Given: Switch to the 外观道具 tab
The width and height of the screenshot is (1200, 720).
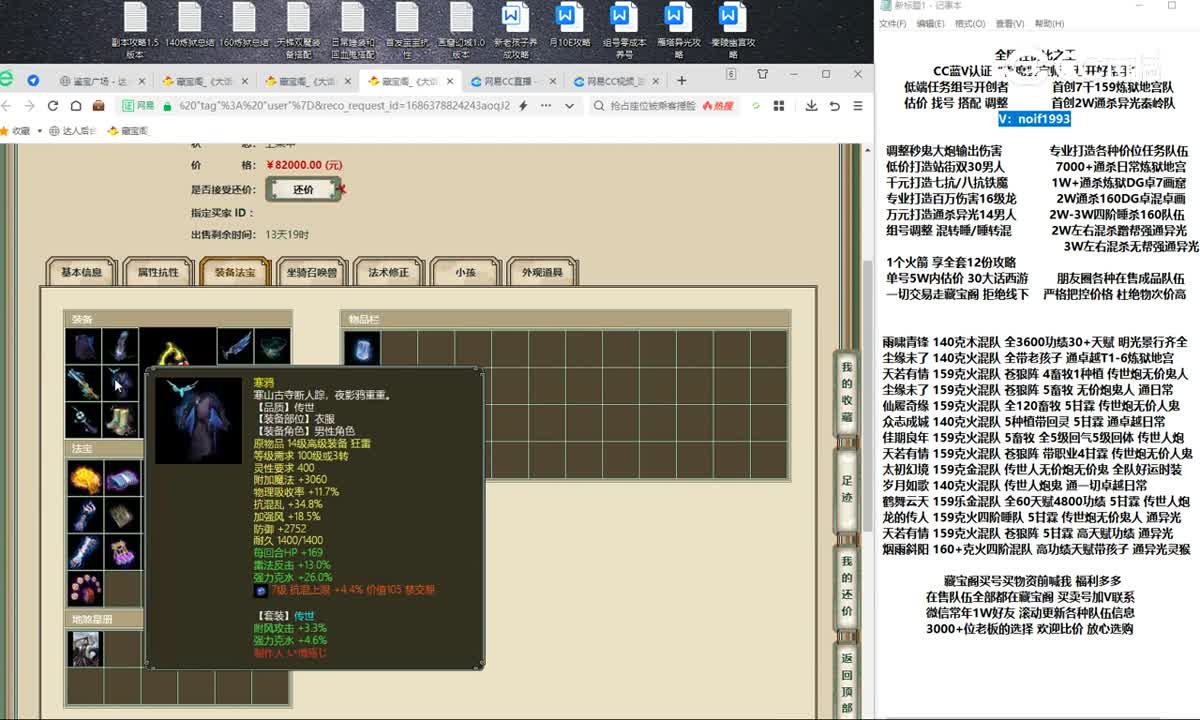Looking at the screenshot, I should pos(543,272).
